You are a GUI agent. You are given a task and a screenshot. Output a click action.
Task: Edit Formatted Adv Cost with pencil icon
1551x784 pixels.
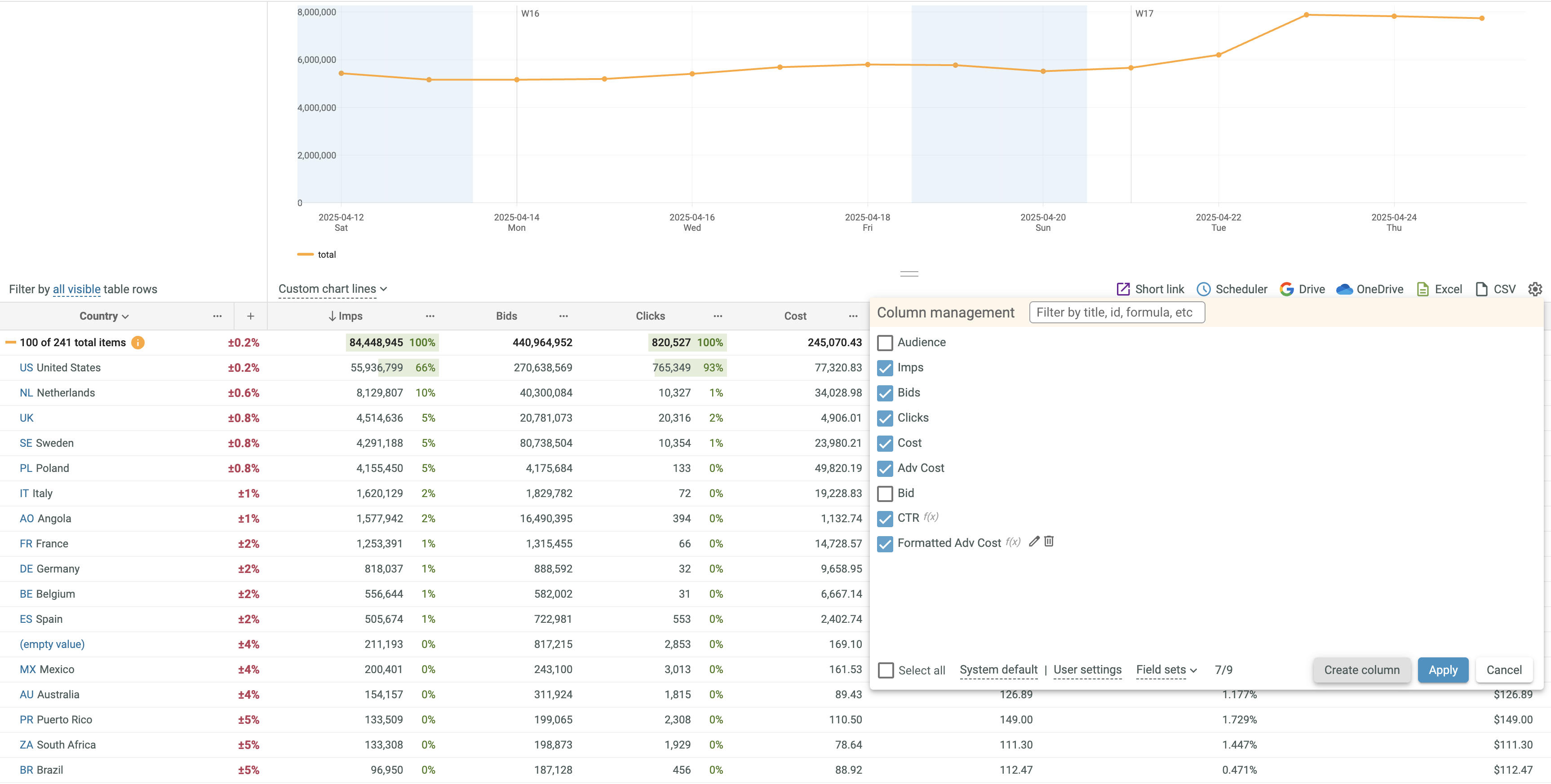[1034, 542]
